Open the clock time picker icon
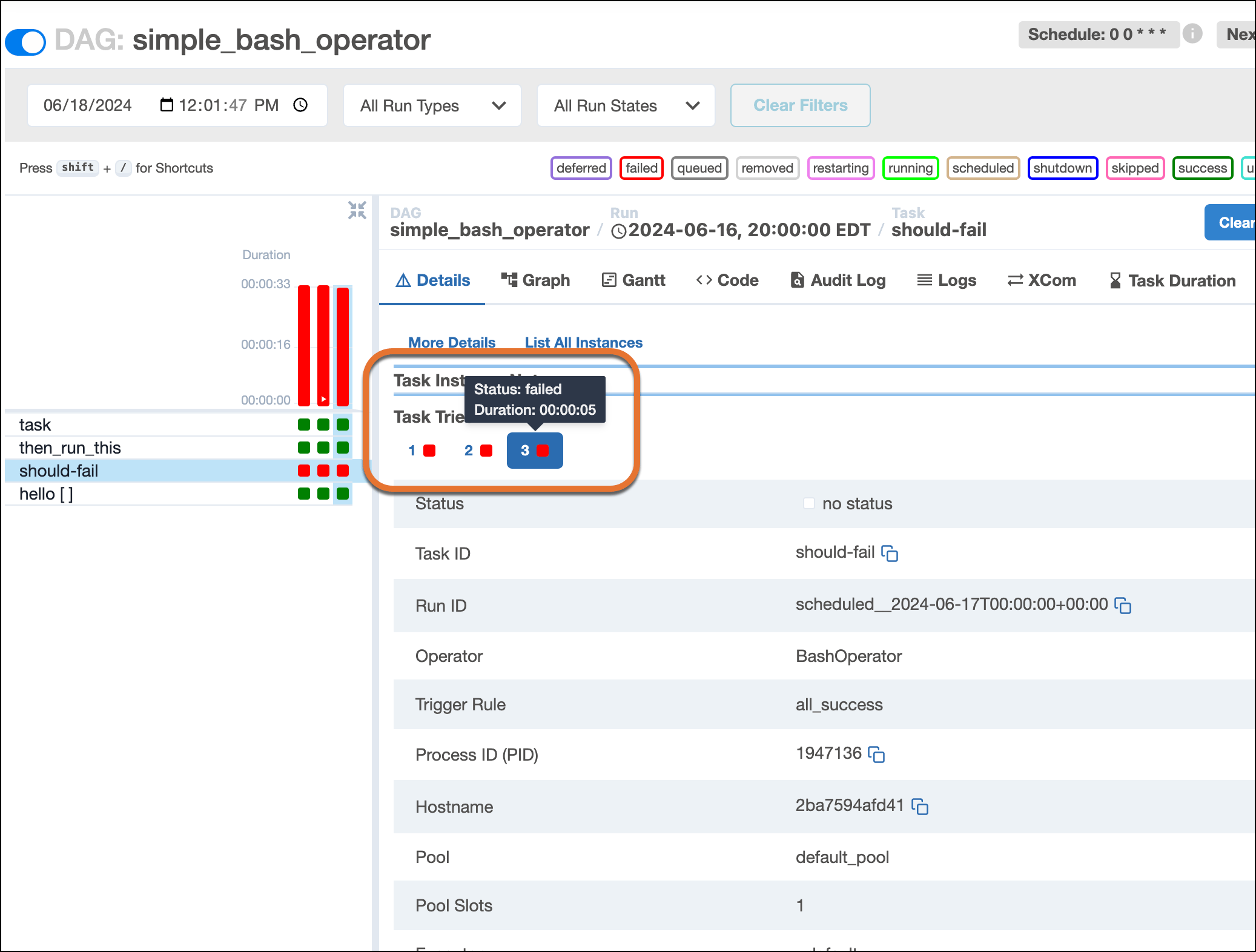The height and width of the screenshot is (952, 1256). [300, 105]
